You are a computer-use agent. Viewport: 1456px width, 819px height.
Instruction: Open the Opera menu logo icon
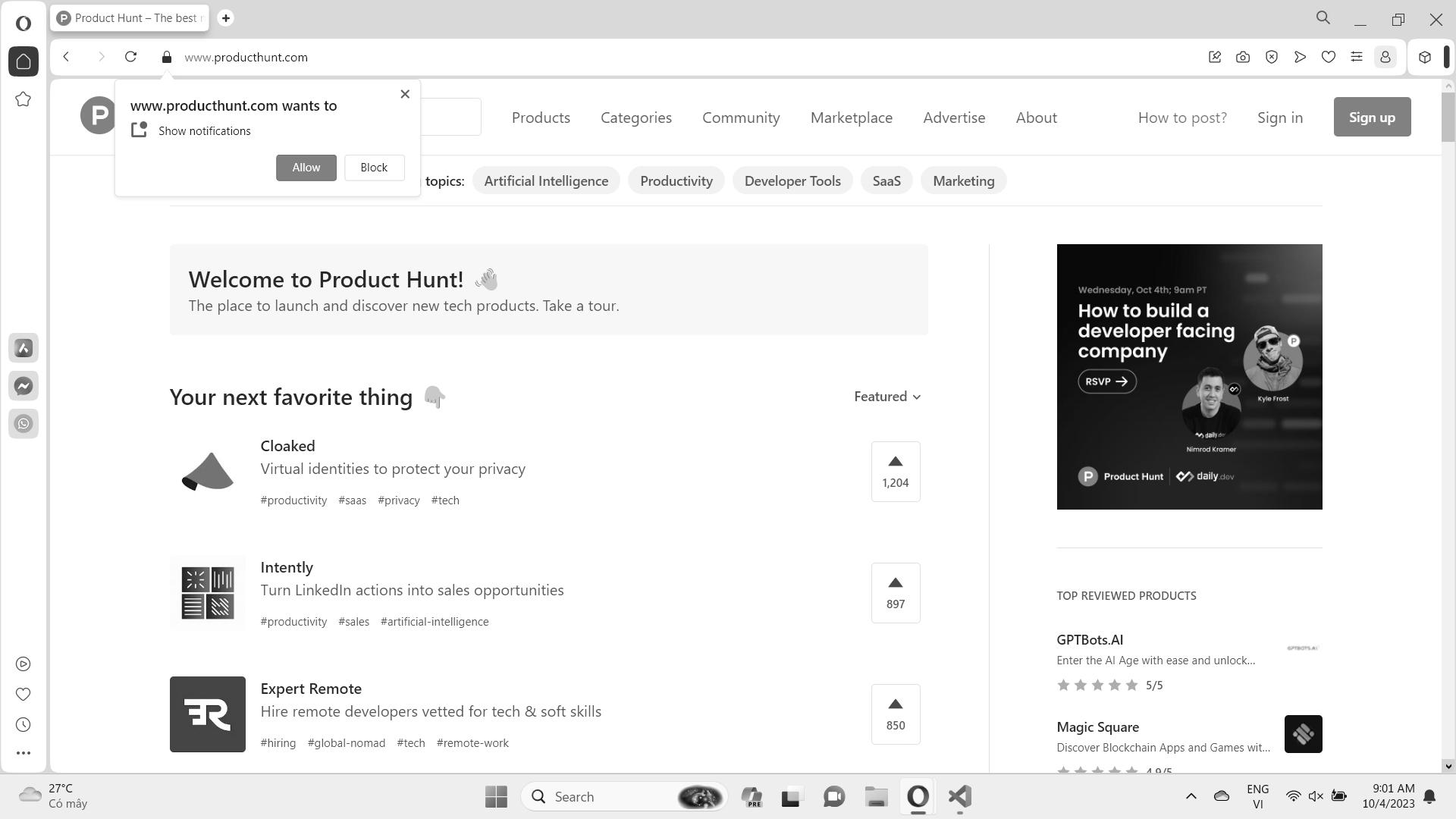point(24,24)
